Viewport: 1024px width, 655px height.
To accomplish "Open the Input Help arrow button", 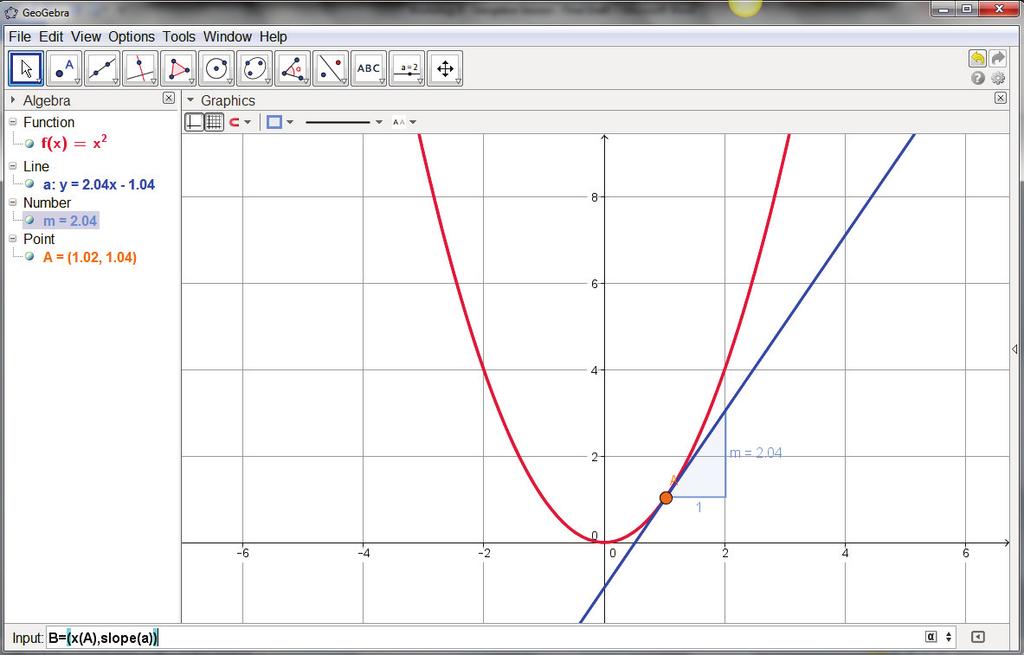I will click(978, 637).
